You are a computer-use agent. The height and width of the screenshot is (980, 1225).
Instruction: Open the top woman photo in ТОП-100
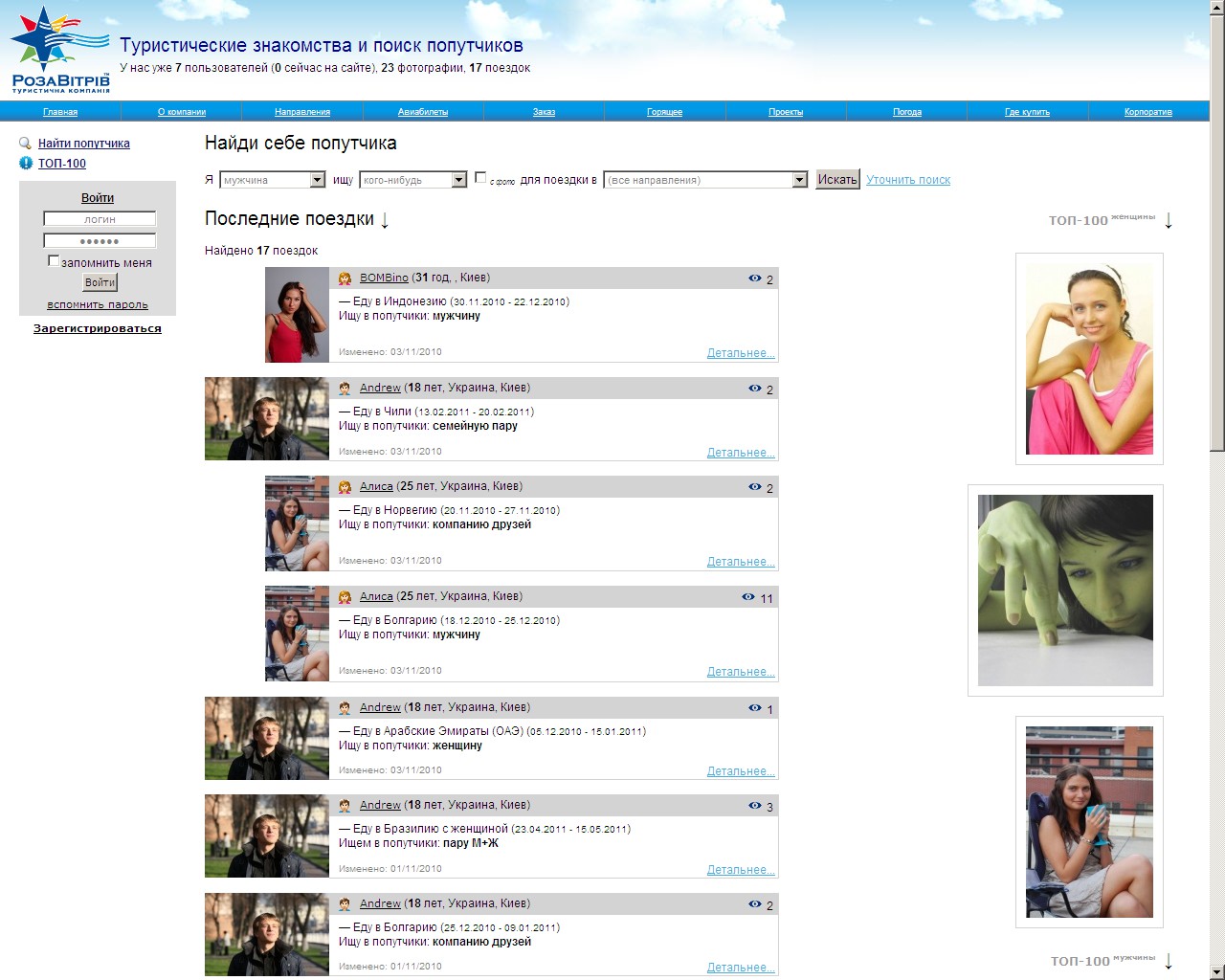pos(1089,359)
